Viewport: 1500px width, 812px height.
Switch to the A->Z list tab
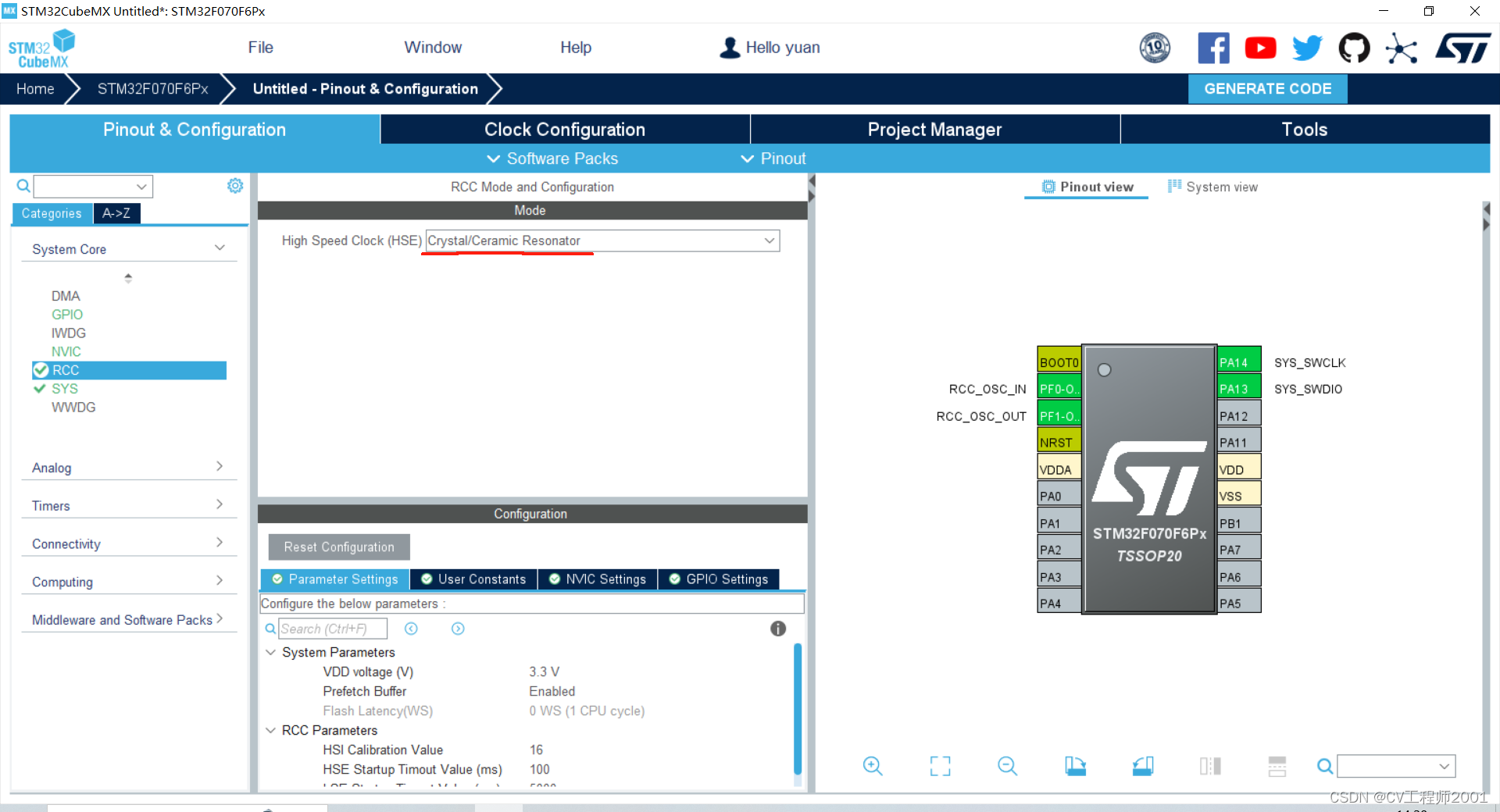[116, 213]
